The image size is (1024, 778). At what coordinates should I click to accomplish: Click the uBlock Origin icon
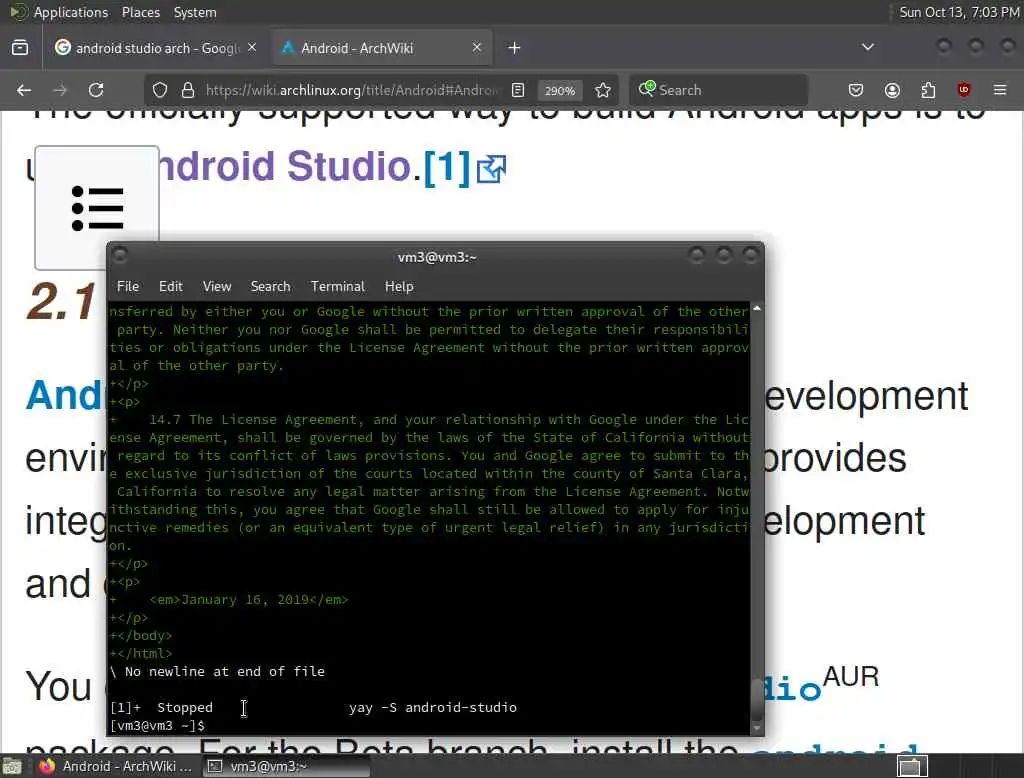tap(963, 90)
